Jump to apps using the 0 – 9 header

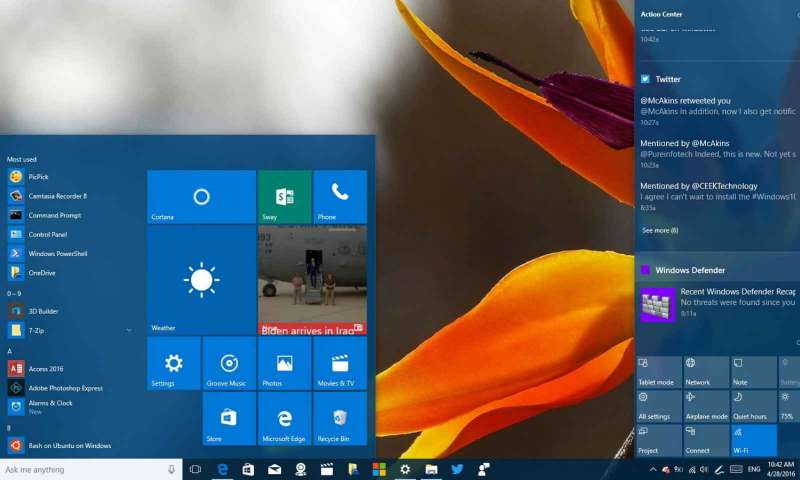(14, 293)
